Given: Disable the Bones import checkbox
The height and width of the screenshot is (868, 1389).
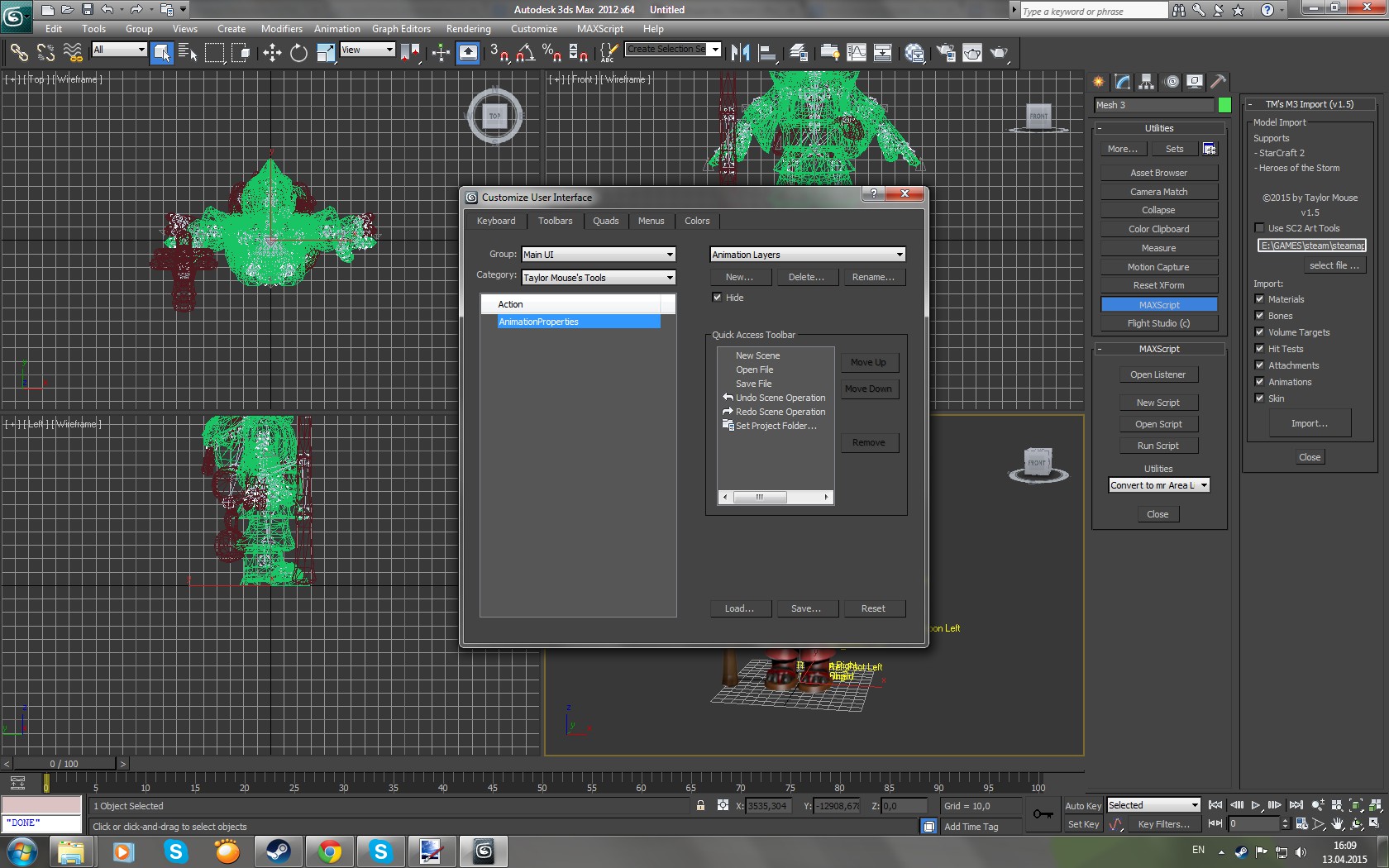Looking at the screenshot, I should [x=1259, y=316].
